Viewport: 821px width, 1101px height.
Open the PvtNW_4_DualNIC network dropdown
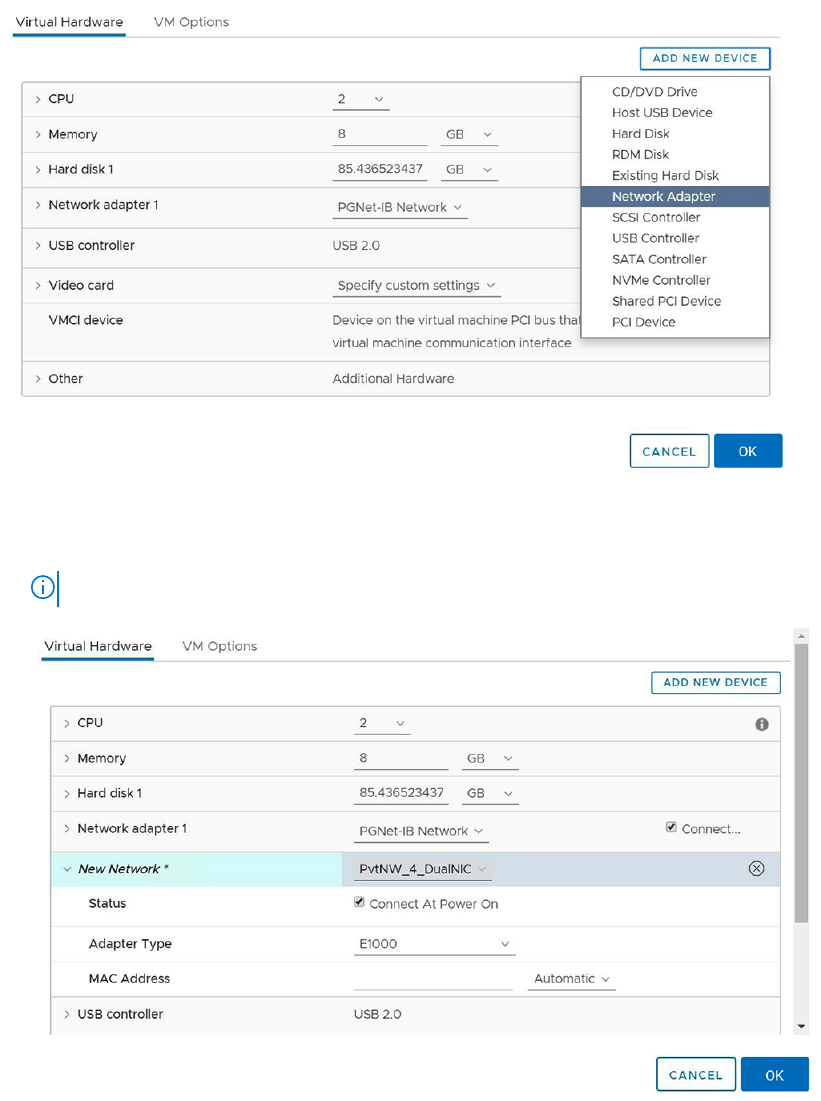(424, 869)
